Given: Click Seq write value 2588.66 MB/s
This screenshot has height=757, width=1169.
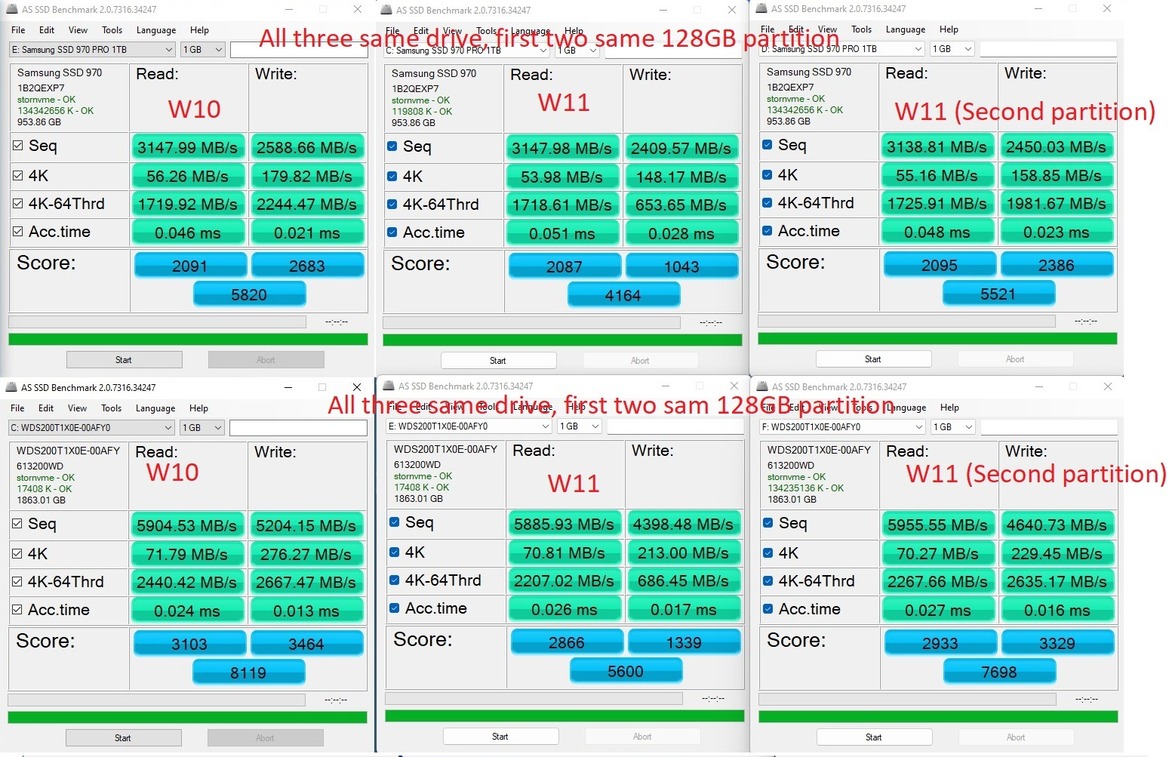Looking at the screenshot, I should coord(307,147).
